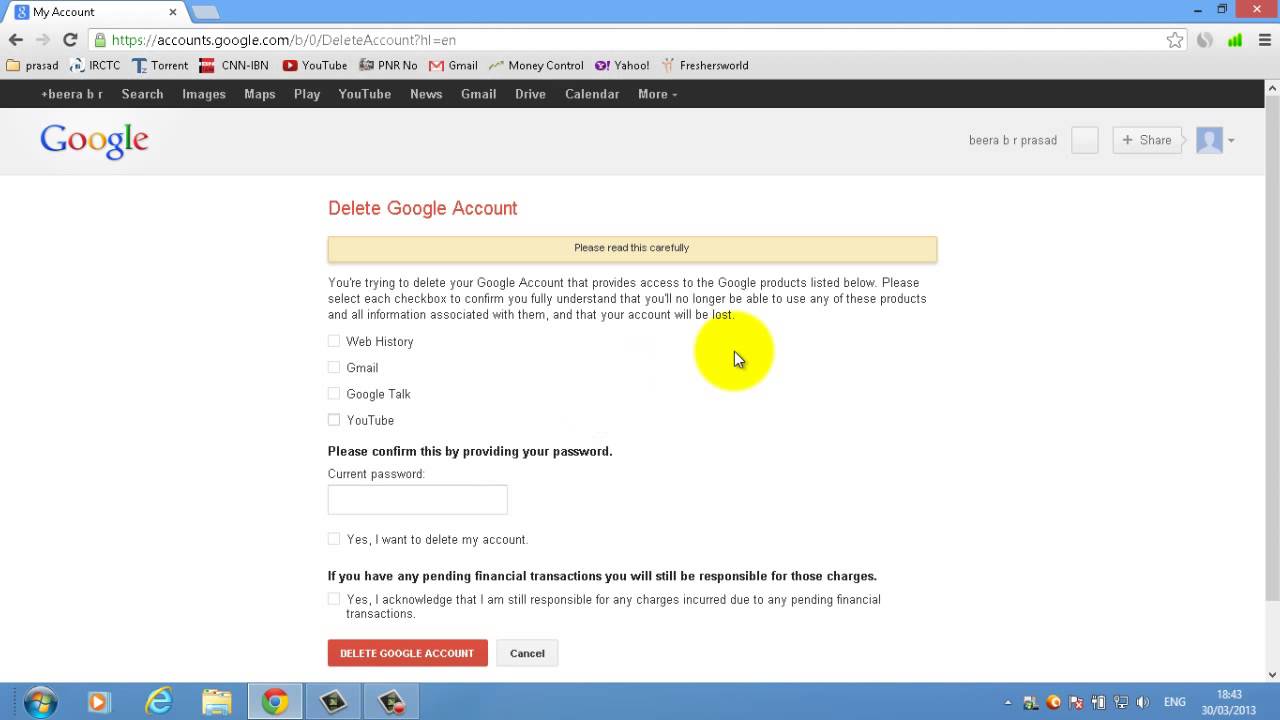Click the Current password field

(417, 499)
